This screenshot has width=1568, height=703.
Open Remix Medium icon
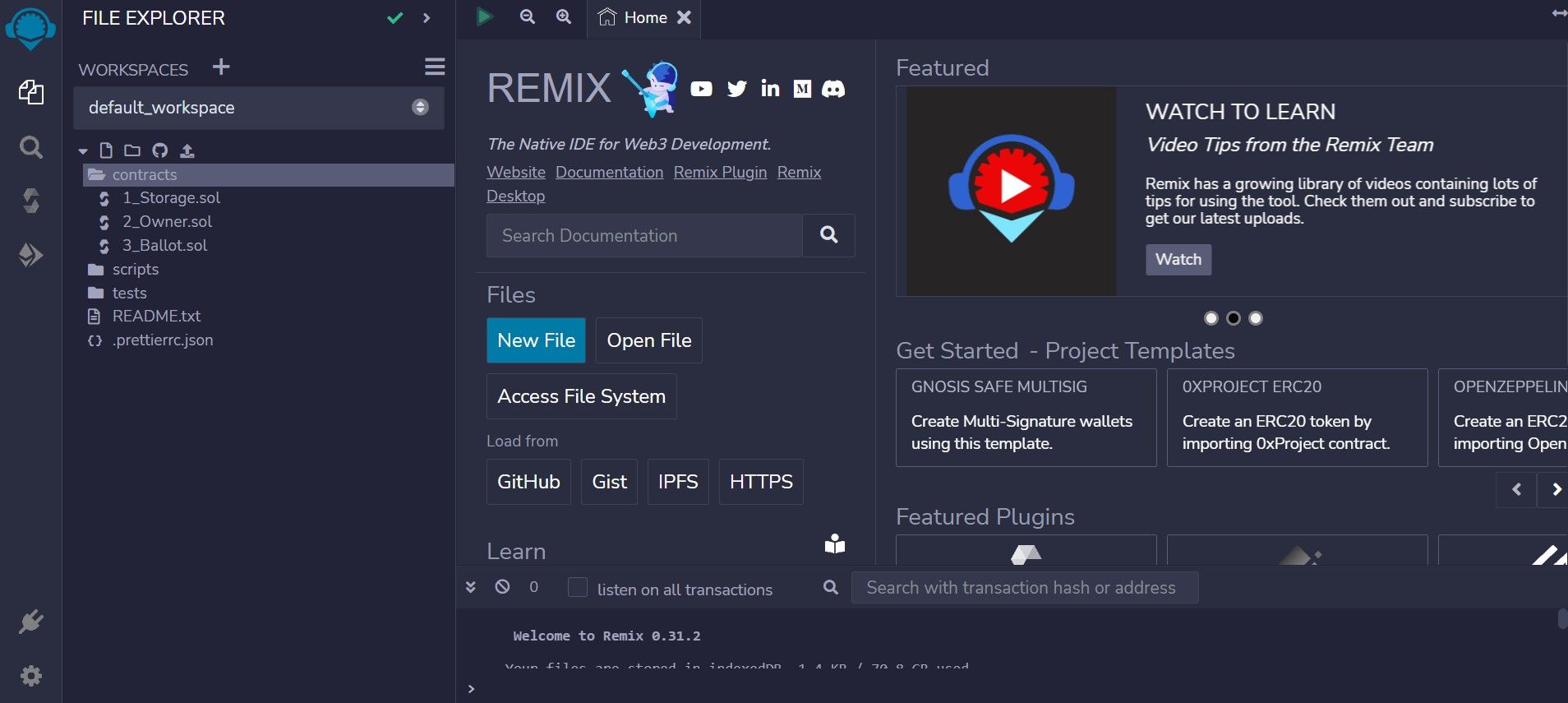point(802,89)
